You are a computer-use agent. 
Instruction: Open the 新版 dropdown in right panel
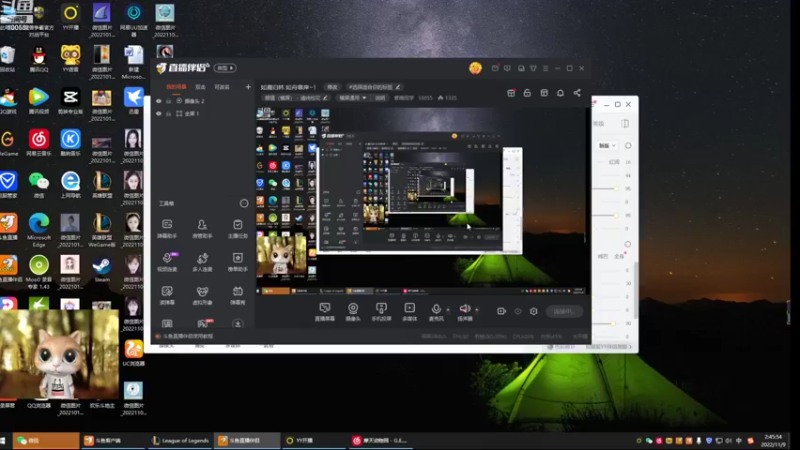[607, 145]
